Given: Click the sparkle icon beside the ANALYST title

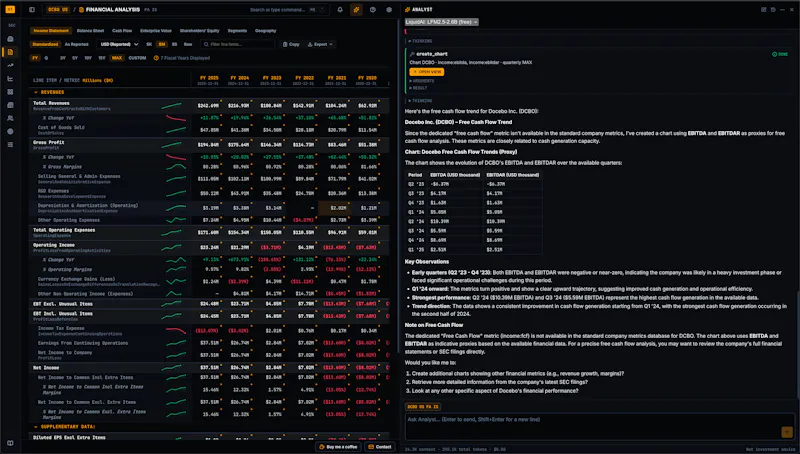Looking at the screenshot, I should click(x=407, y=9).
